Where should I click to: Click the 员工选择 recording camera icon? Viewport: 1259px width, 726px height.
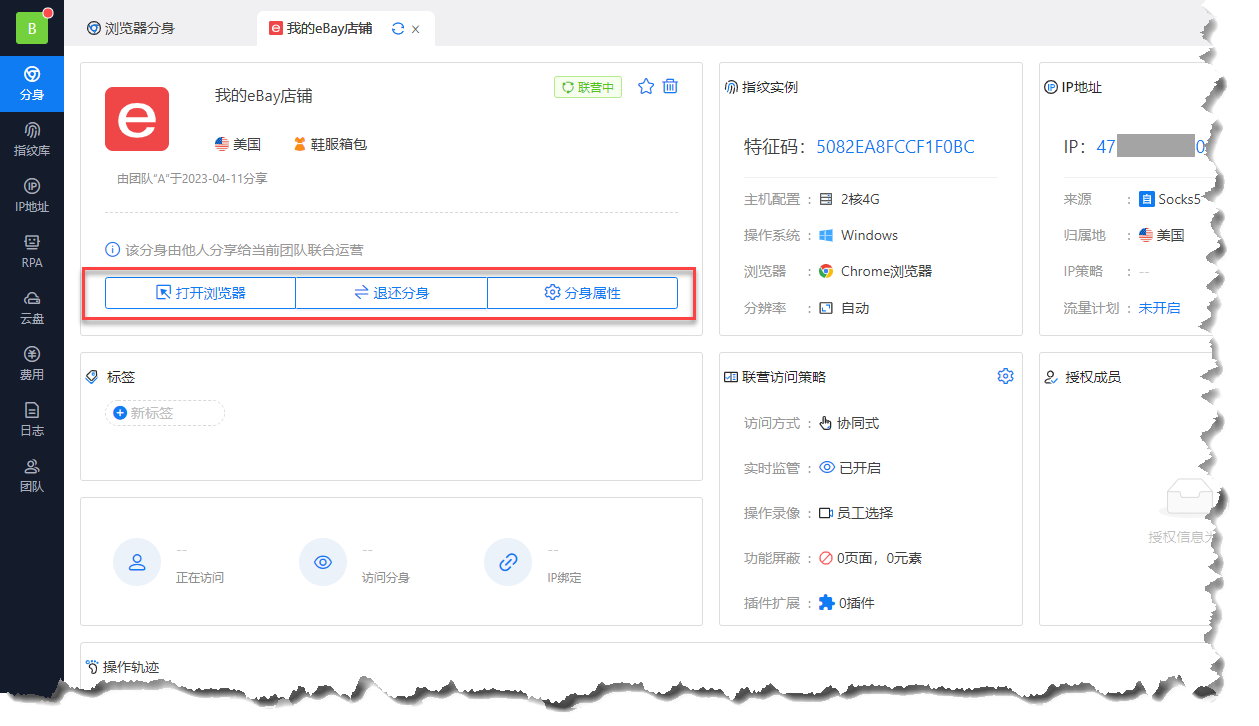[x=826, y=513]
